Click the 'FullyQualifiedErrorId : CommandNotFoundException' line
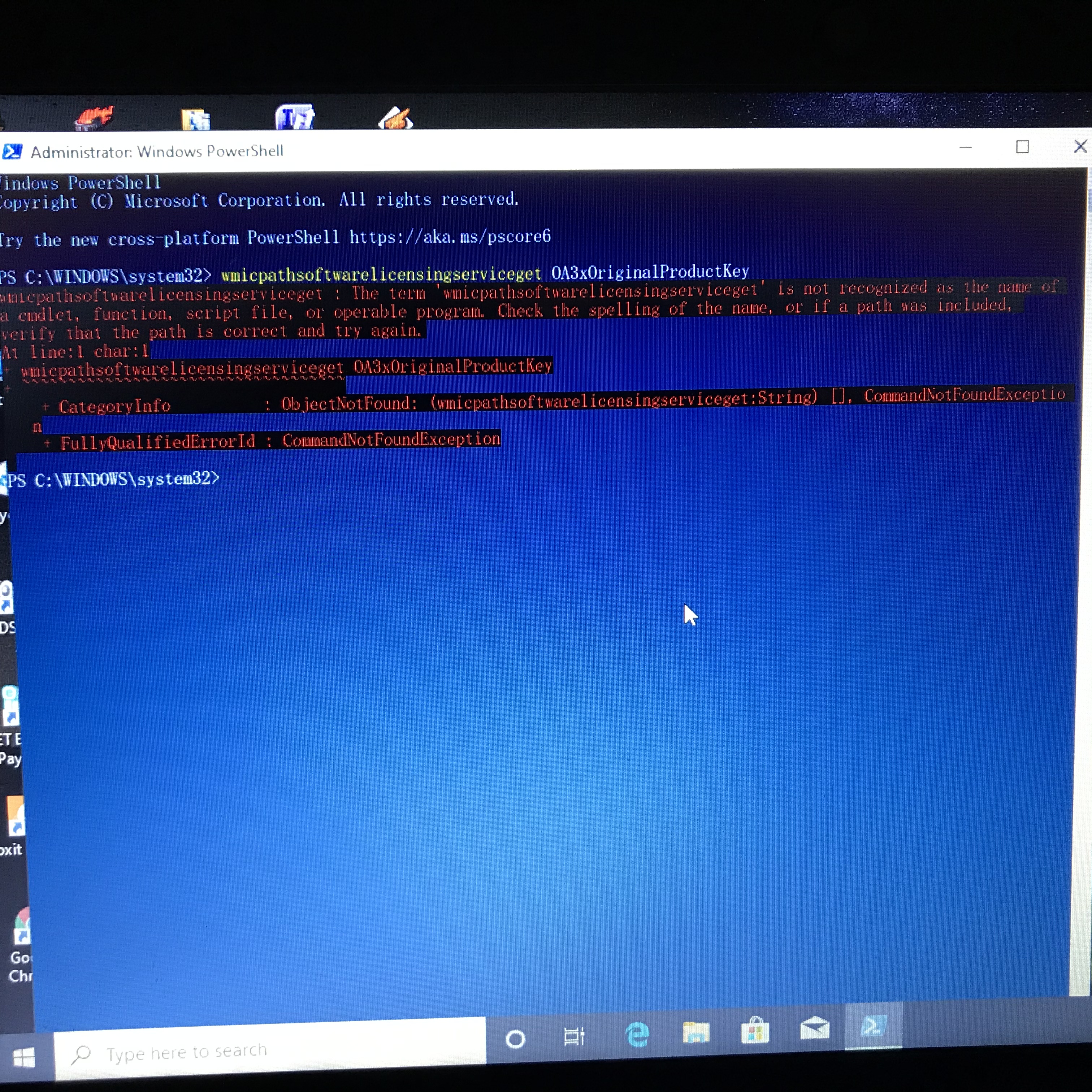This screenshot has width=1092, height=1092. 280,441
